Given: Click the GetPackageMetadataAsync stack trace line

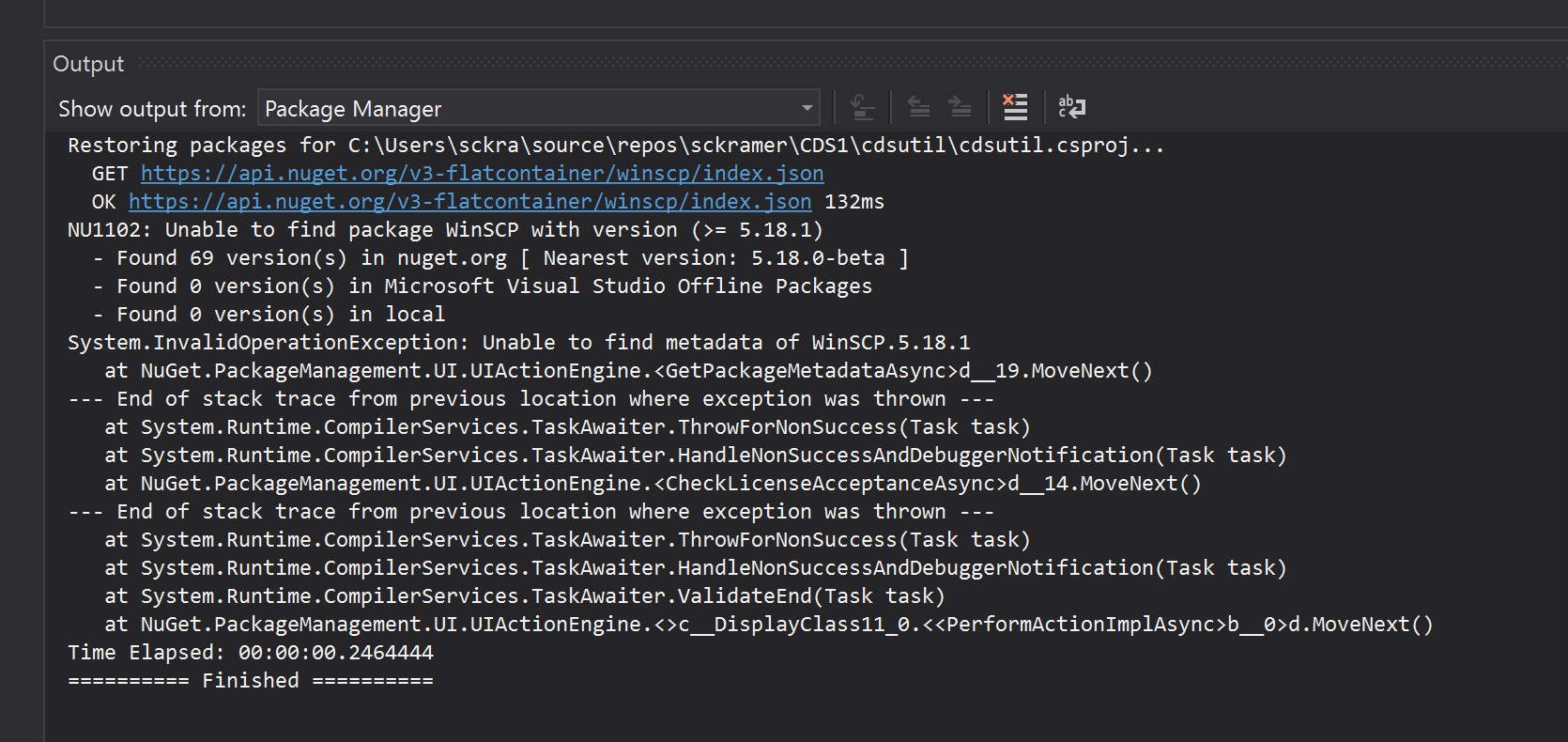Looking at the screenshot, I should [627, 371].
